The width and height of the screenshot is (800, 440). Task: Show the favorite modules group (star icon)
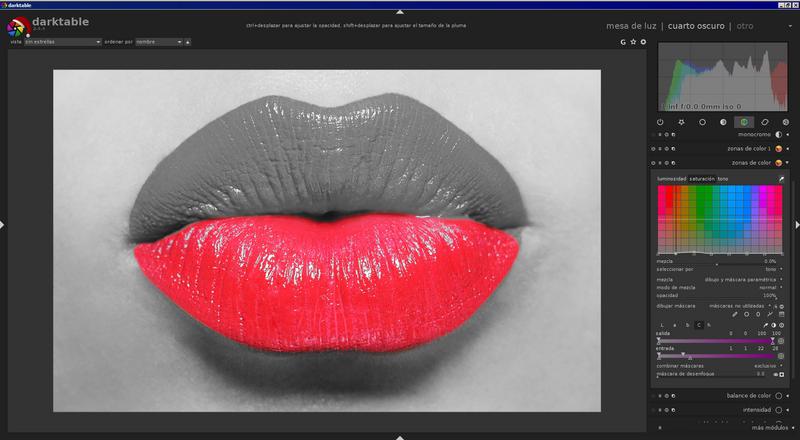(681, 122)
